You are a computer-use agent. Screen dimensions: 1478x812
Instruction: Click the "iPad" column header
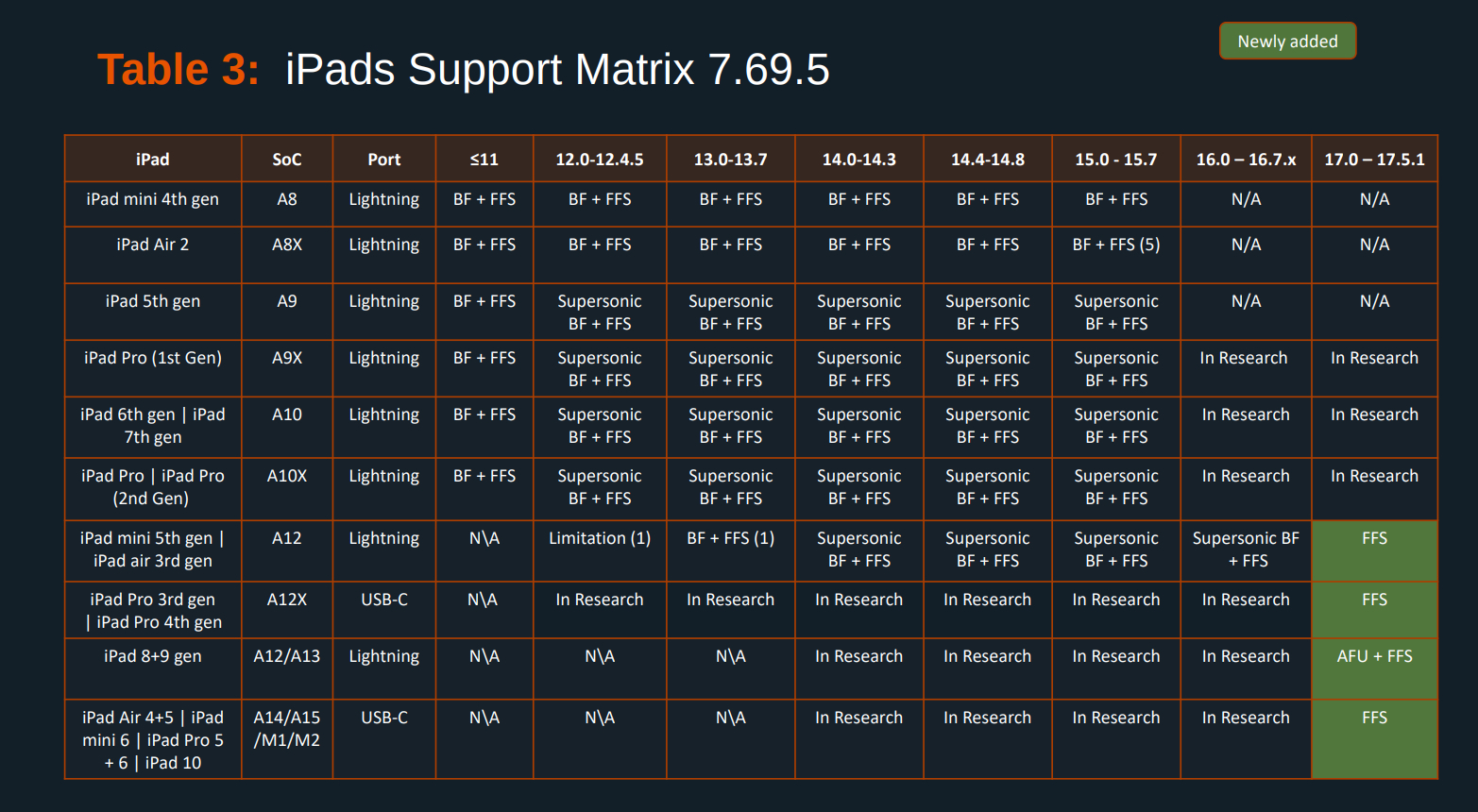(152, 160)
